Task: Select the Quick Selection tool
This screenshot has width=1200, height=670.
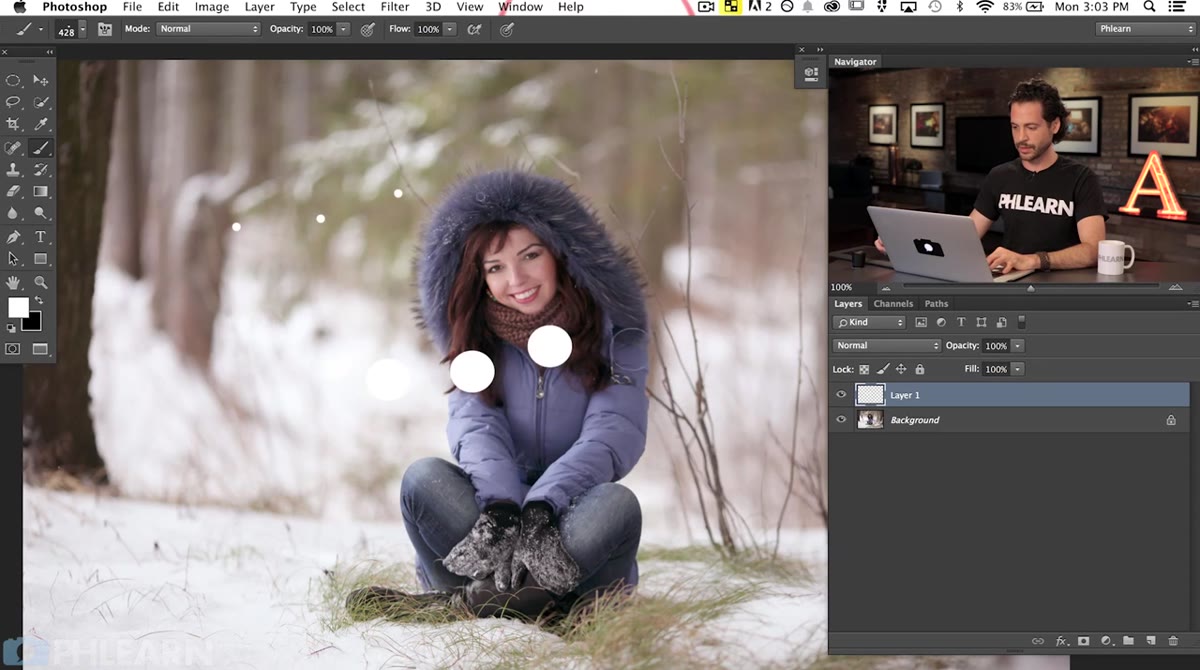Action: point(41,102)
